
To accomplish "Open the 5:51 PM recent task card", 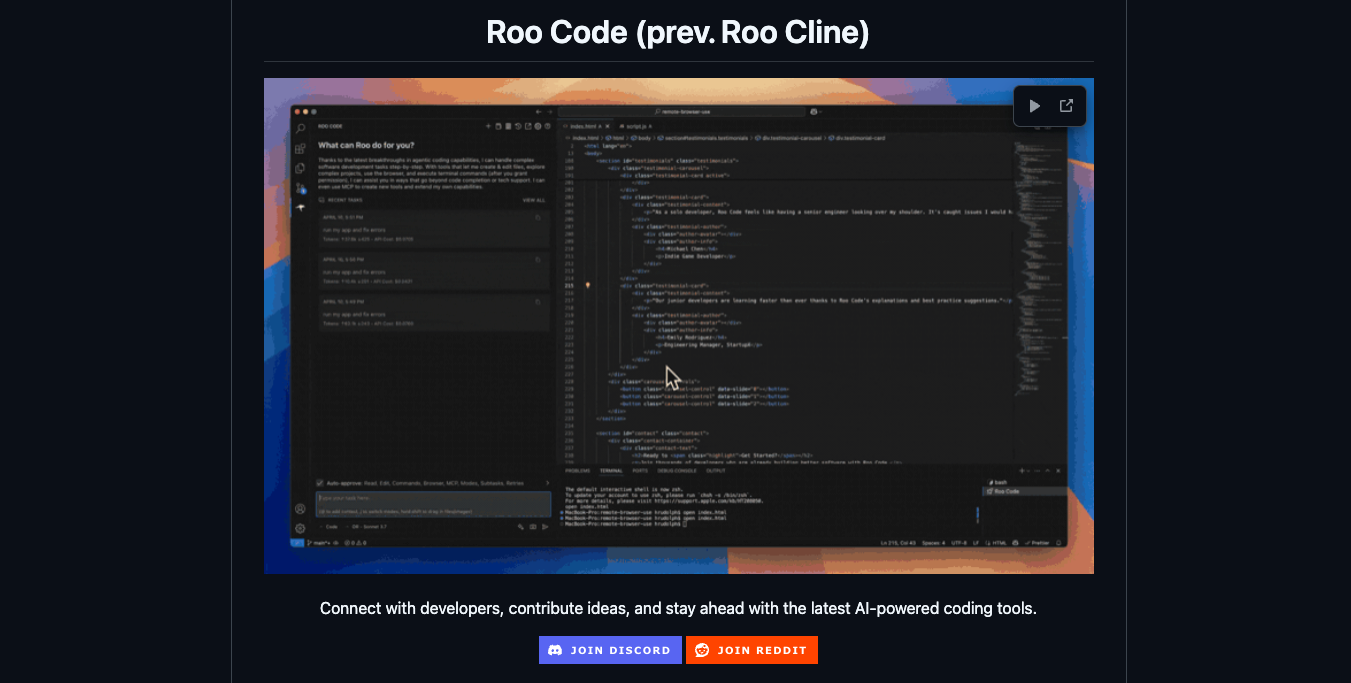I will pos(434,230).
